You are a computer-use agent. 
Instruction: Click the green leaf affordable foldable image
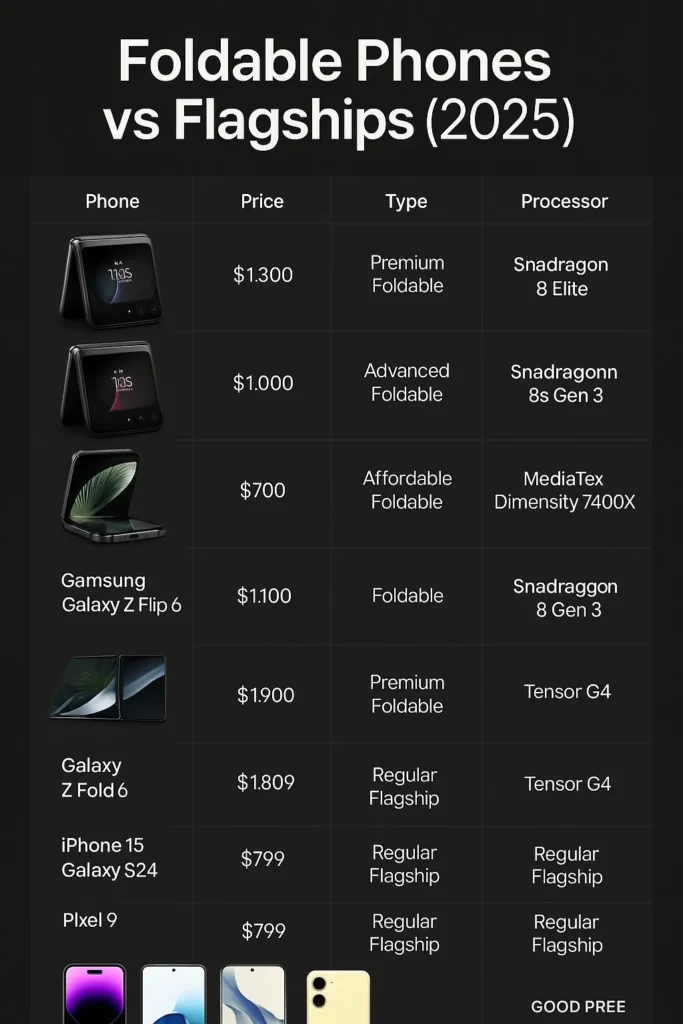pyautogui.click(x=113, y=496)
